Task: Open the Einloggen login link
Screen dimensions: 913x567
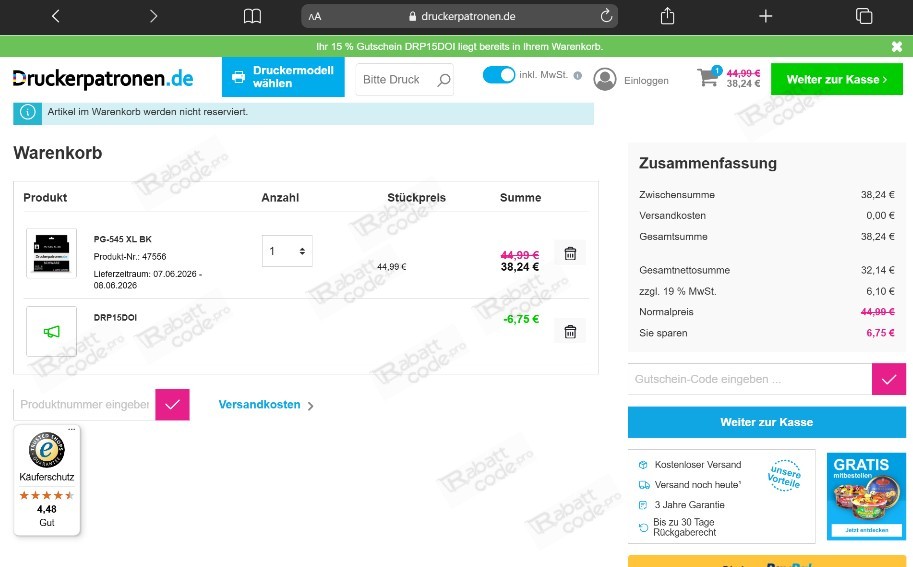Action: coord(646,81)
